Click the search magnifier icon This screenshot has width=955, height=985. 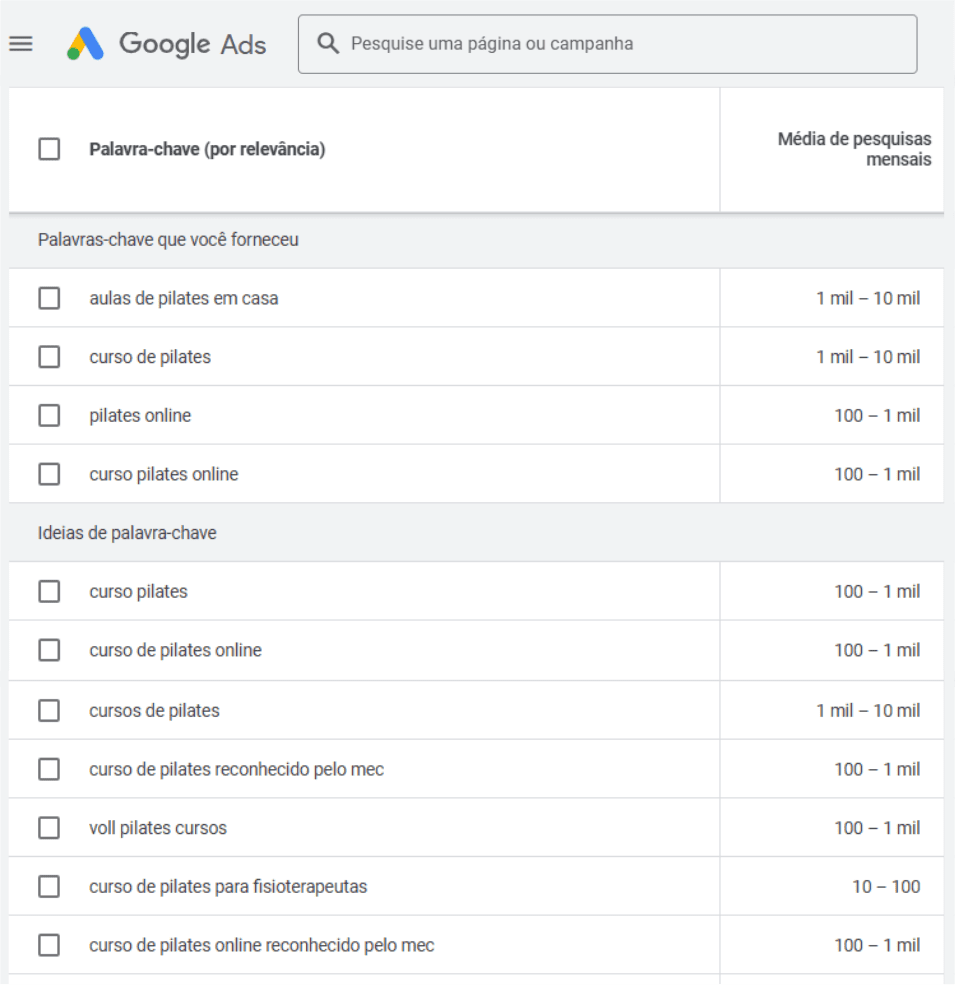[x=327, y=44]
